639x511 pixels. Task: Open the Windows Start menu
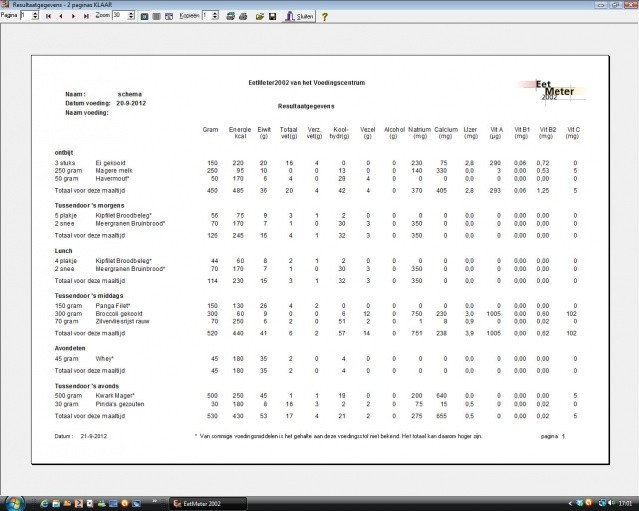tap(13, 503)
